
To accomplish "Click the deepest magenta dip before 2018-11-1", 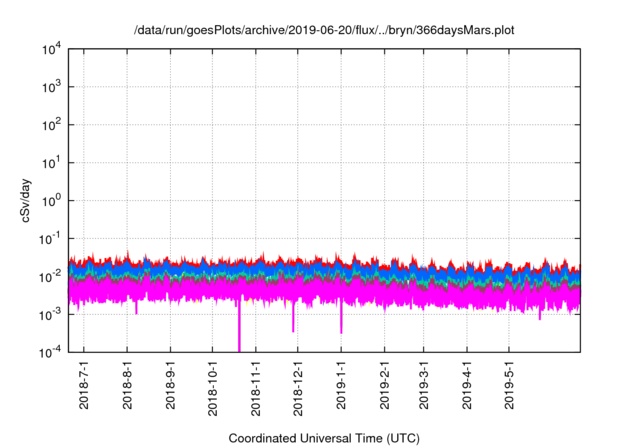I will (239, 326).
